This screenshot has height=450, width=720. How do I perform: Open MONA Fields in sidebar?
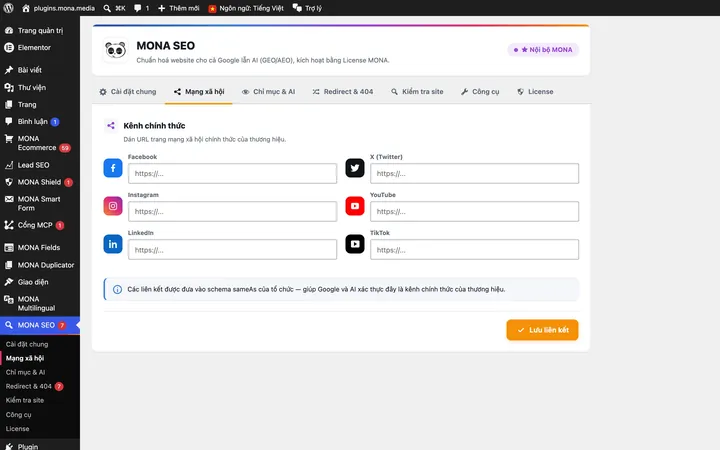[40, 248]
